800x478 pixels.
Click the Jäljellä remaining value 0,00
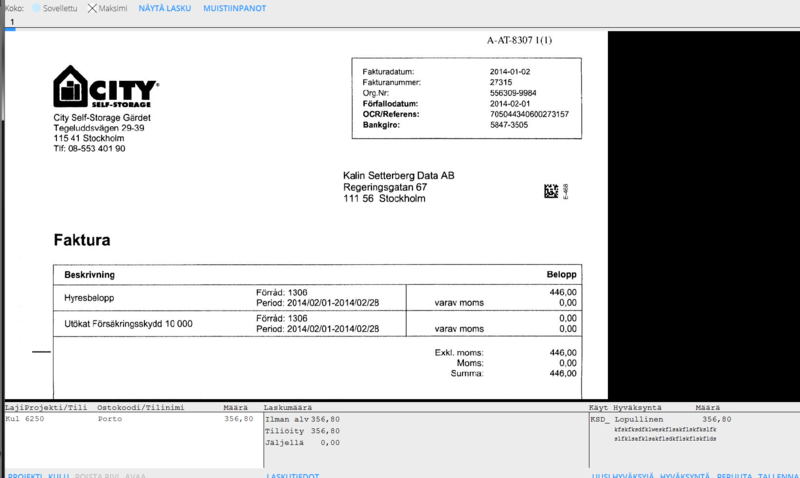click(330, 443)
